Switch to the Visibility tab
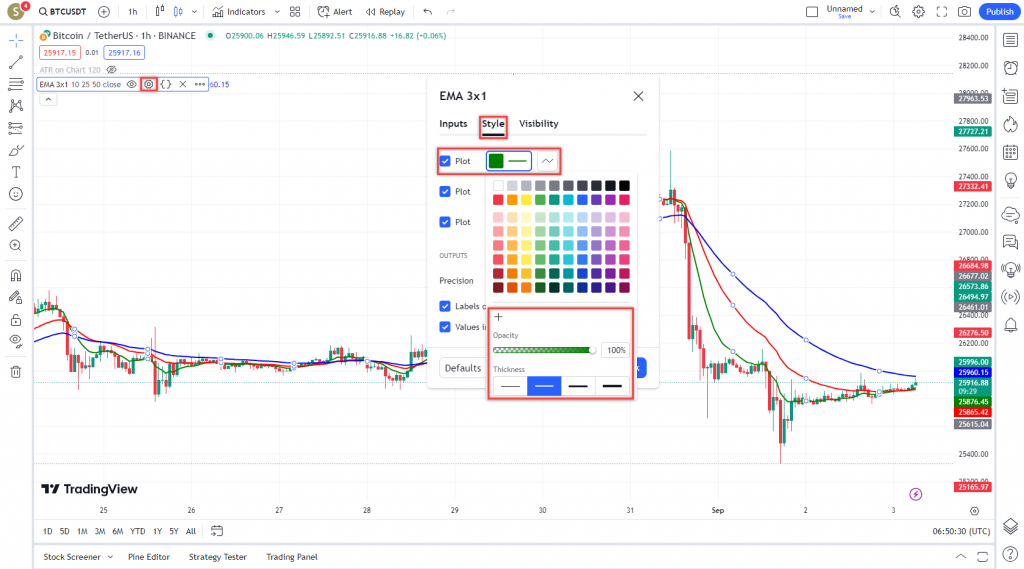Image resolution: width=1024 pixels, height=569 pixels. (x=539, y=123)
